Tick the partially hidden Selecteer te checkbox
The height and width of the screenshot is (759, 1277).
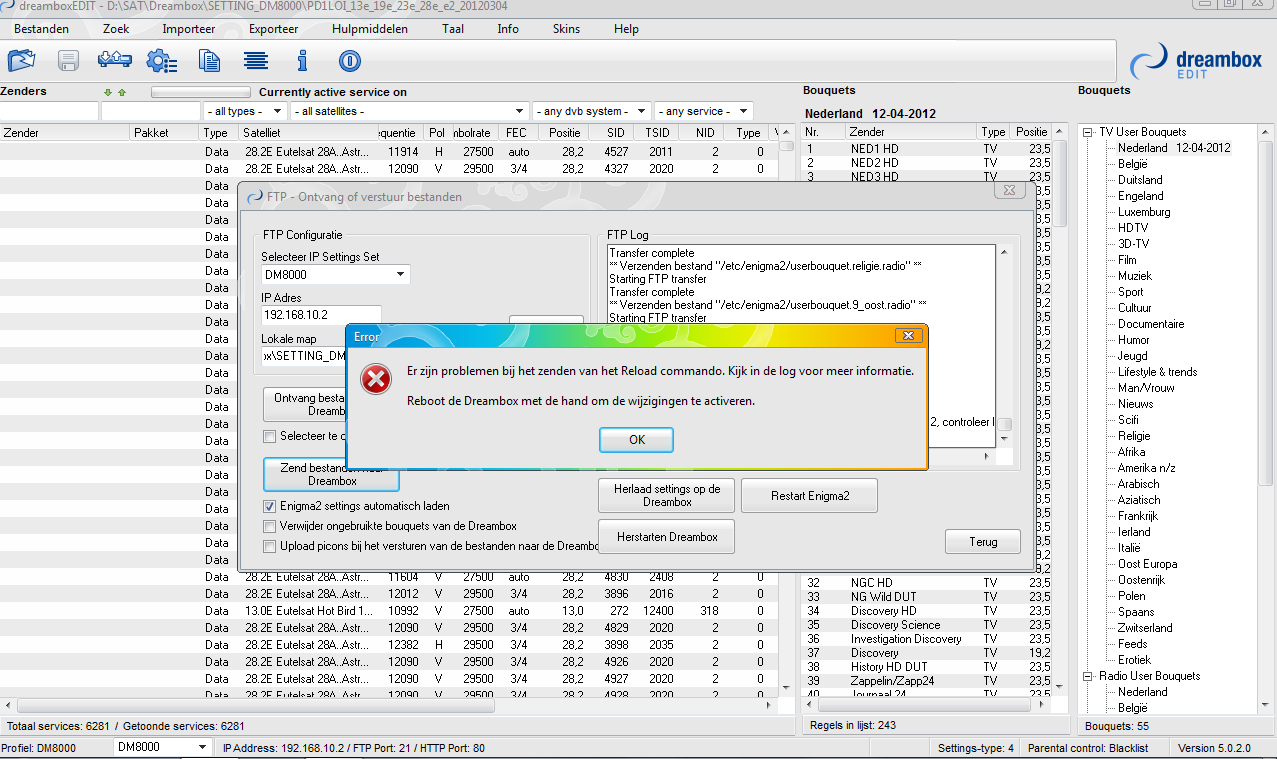click(x=270, y=436)
